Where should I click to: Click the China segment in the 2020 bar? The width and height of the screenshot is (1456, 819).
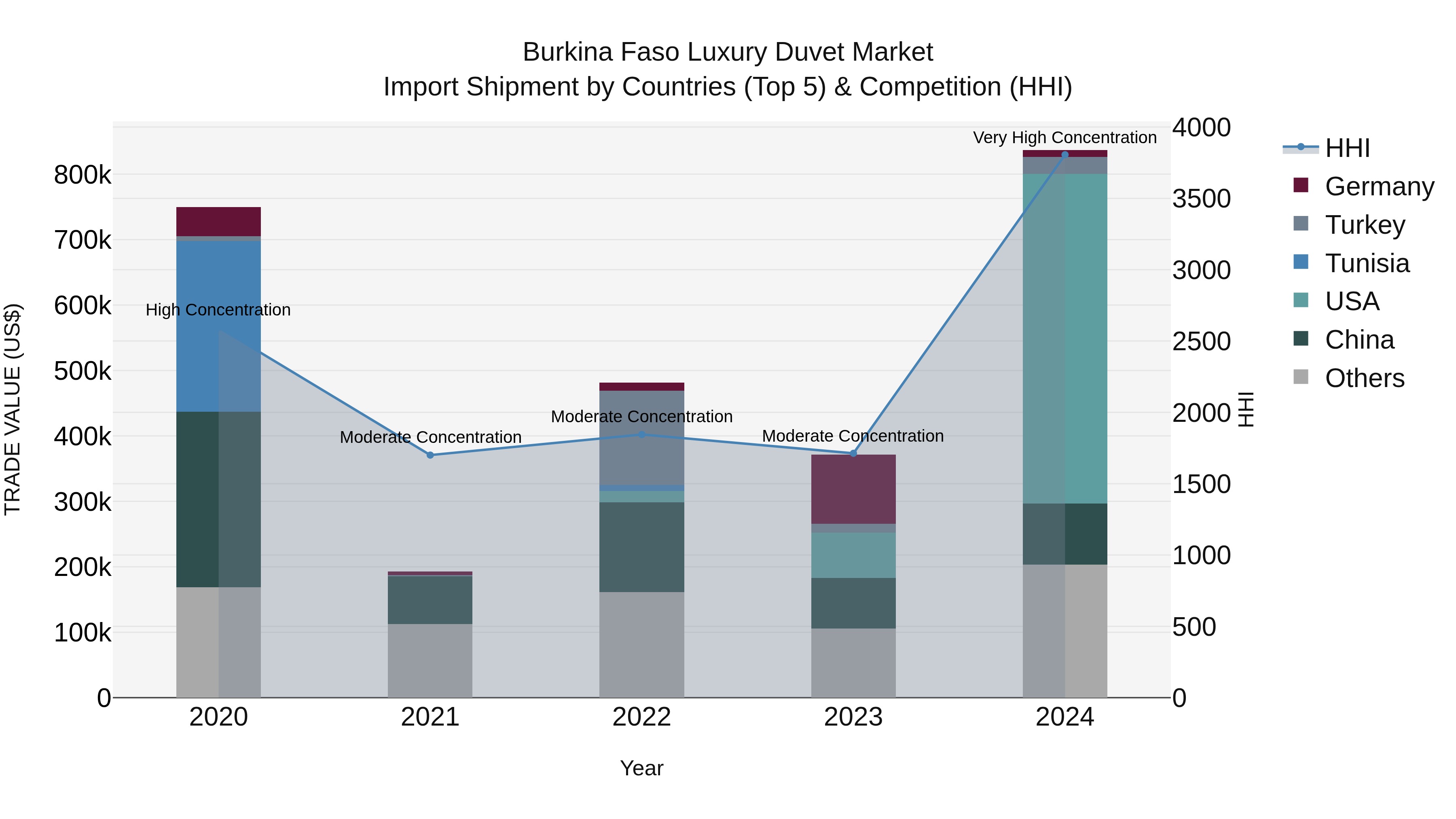[219, 499]
